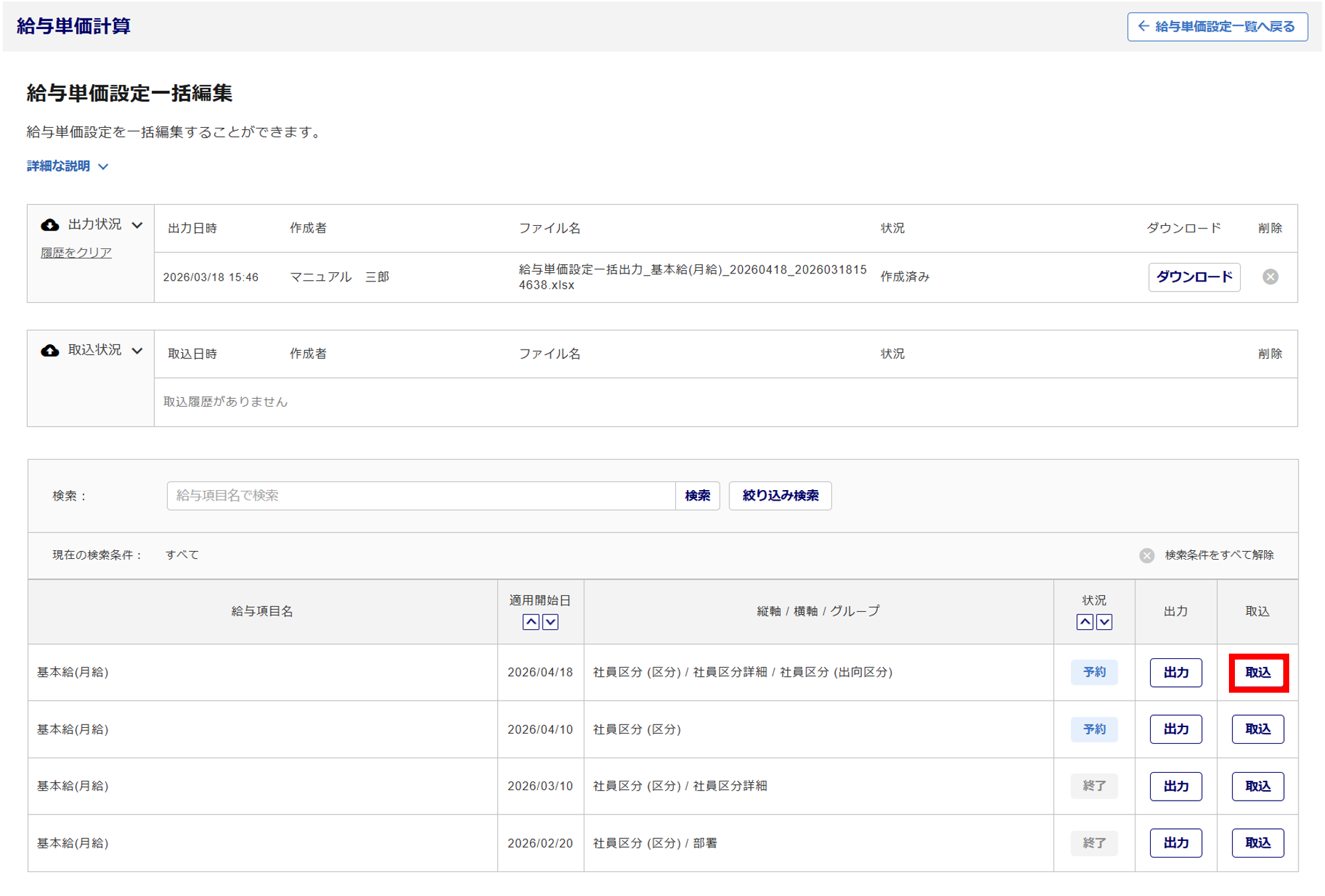Collapse the 取込状況 section chevron
Viewport: 1325px width, 896px height.
pyautogui.click(x=137, y=350)
